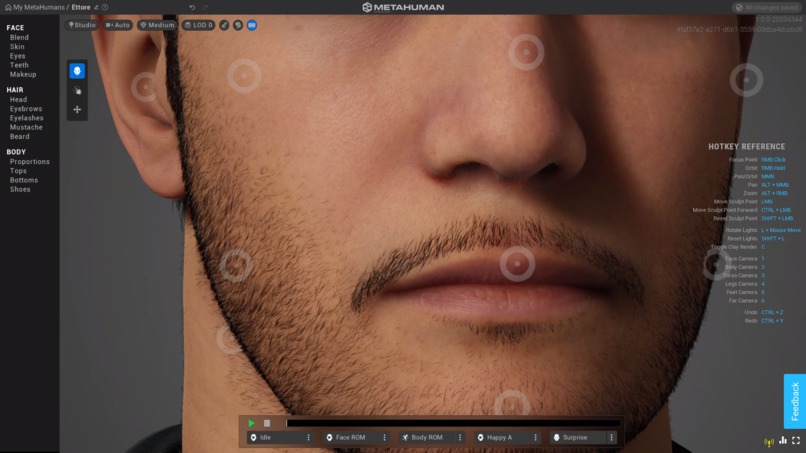Open the Medium quality dropdown
The image size is (806, 453).
[157, 25]
